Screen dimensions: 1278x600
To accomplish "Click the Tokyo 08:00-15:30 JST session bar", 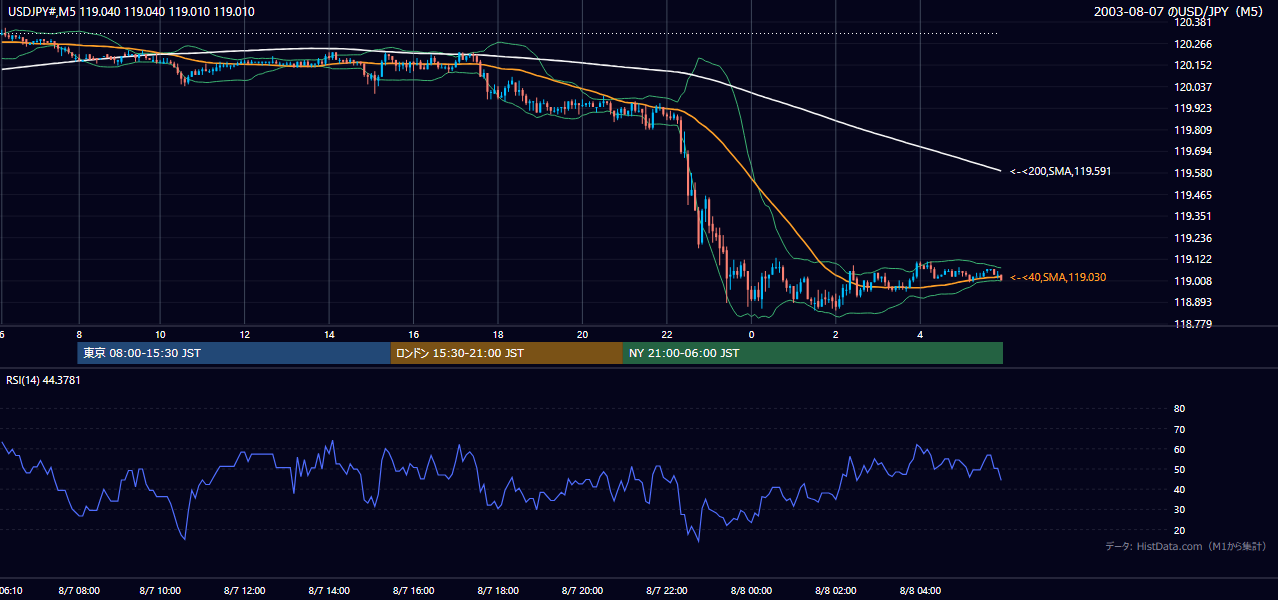I will [234, 353].
